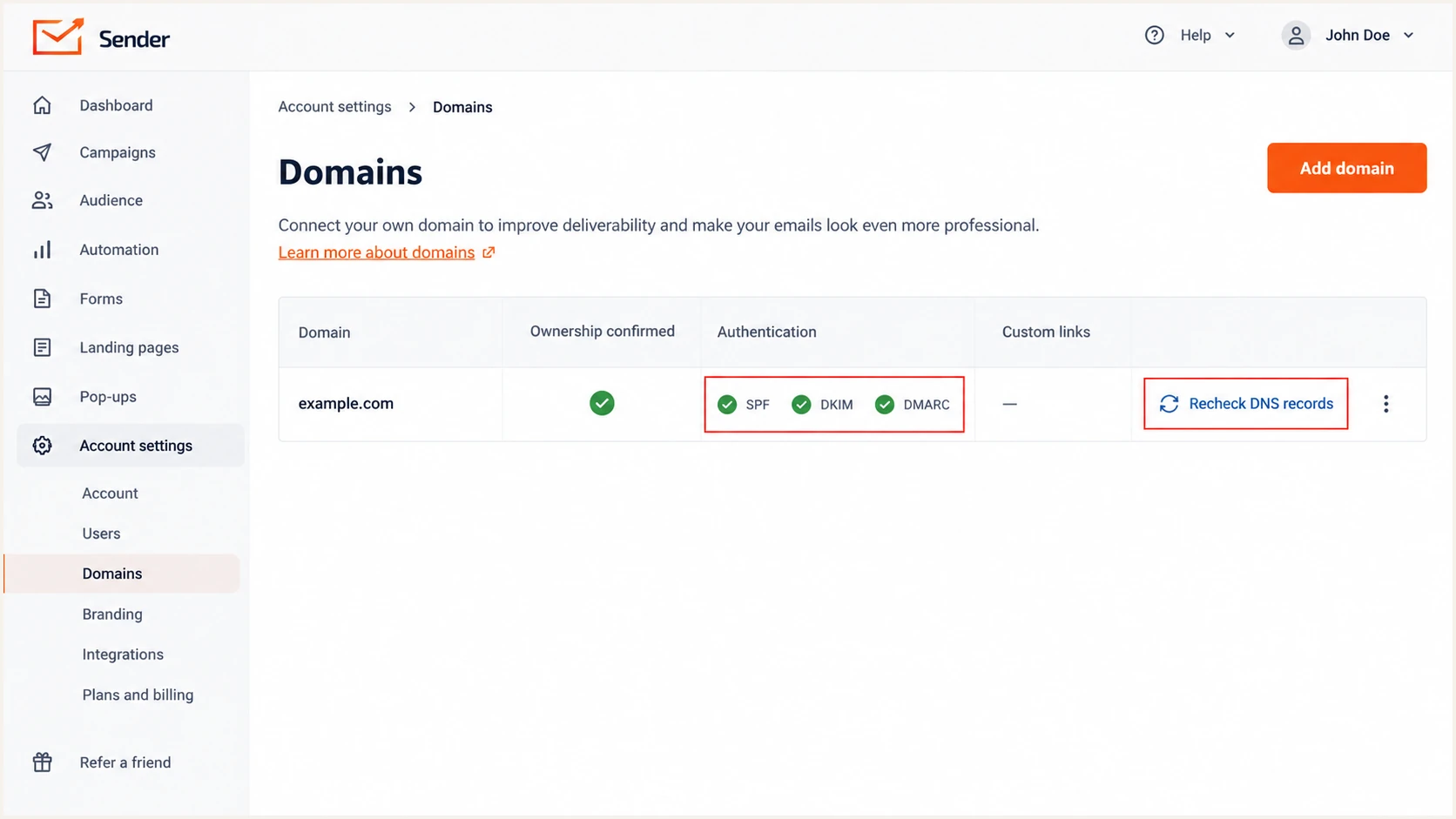Viewport: 1456px width, 819px height.
Task: Click the Authentication column header
Action: [766, 332]
